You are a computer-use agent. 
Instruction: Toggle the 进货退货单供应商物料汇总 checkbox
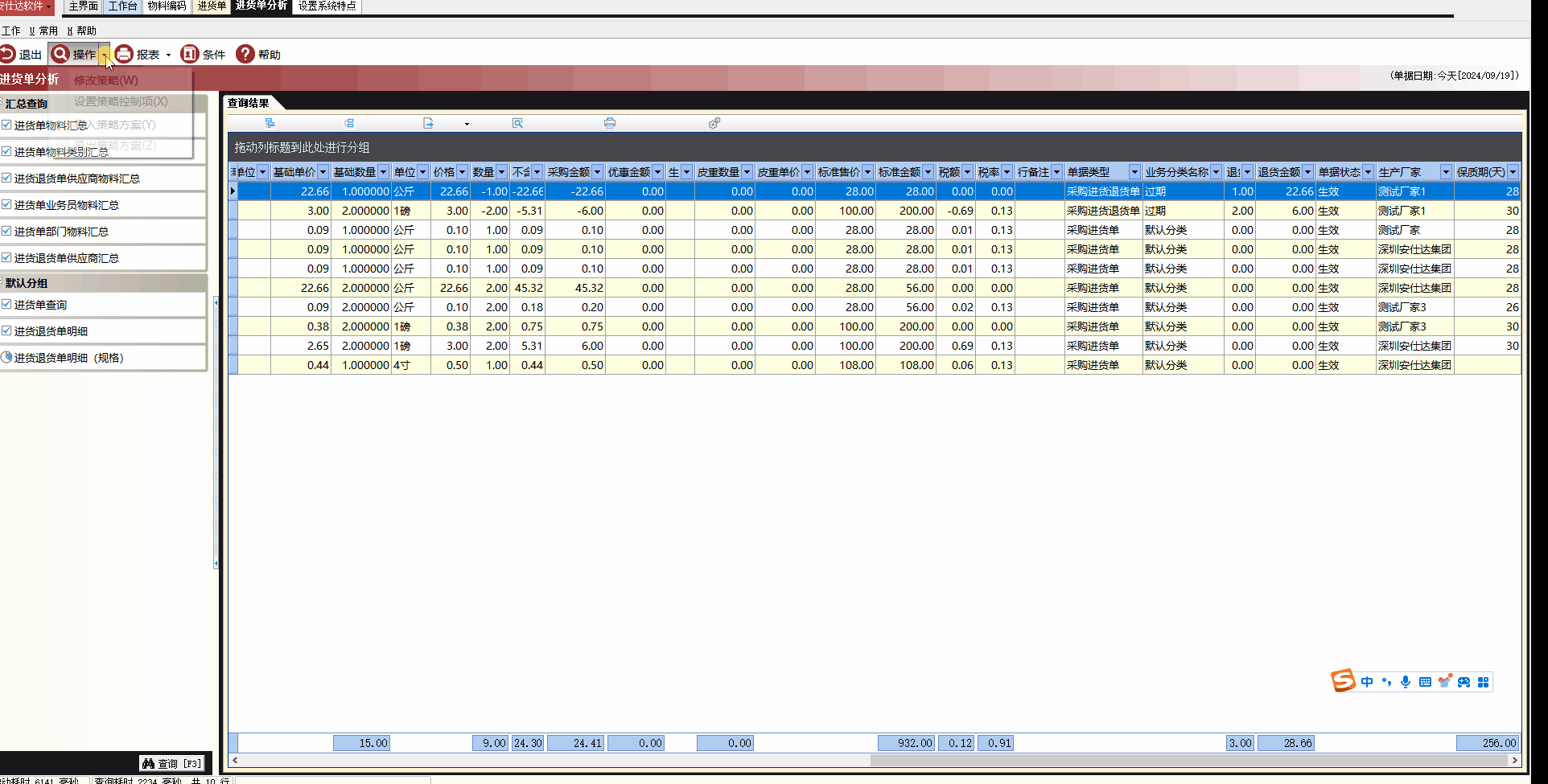(6, 178)
